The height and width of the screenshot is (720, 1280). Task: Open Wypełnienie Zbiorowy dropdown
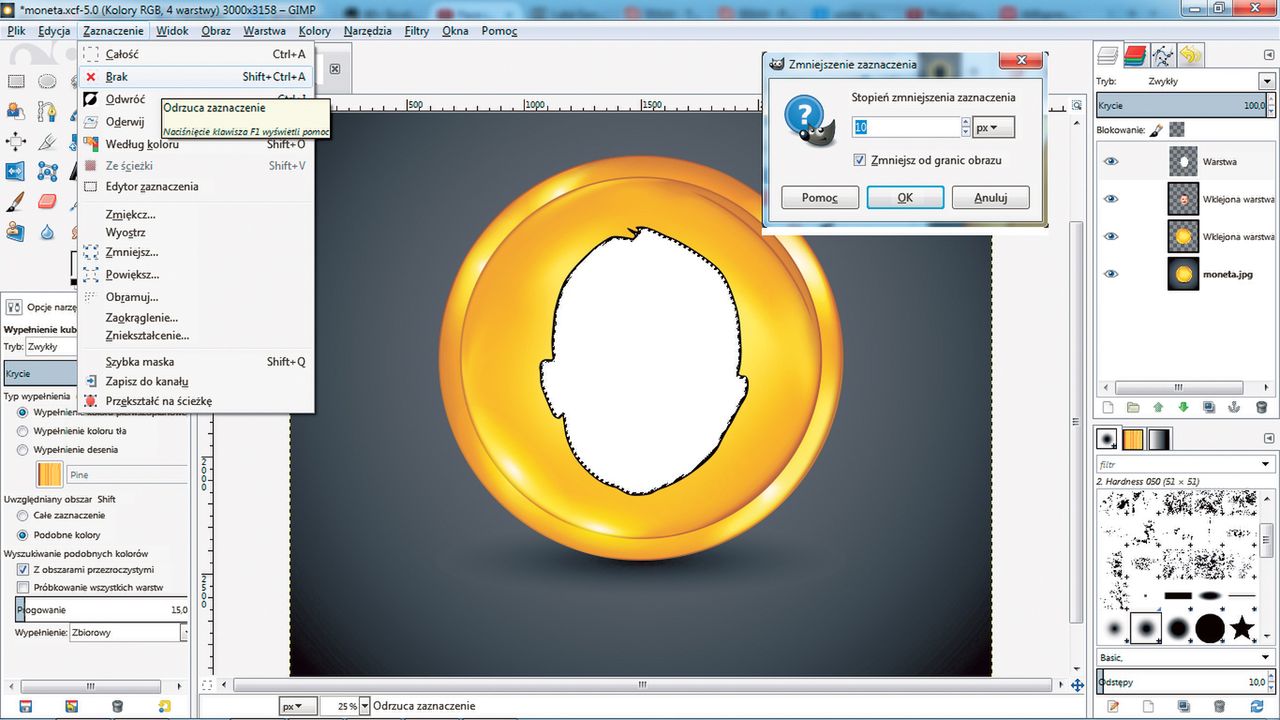(128, 632)
